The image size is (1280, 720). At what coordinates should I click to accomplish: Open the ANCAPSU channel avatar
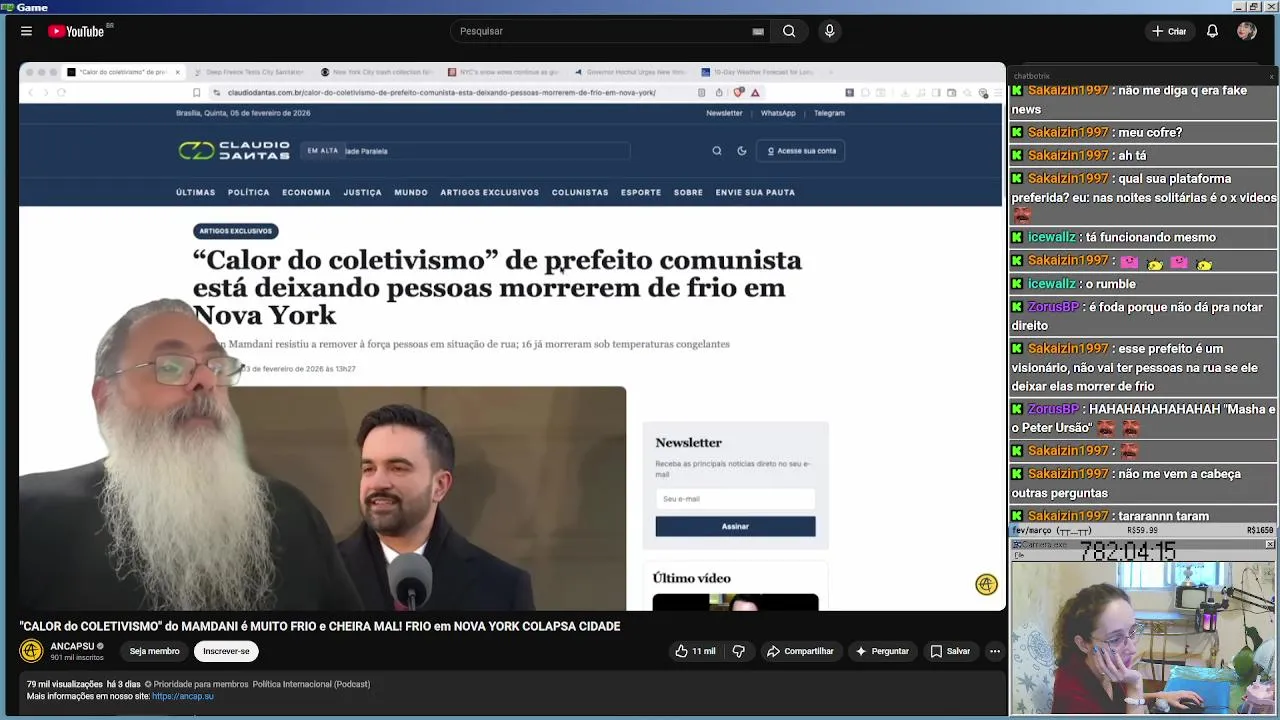31,651
